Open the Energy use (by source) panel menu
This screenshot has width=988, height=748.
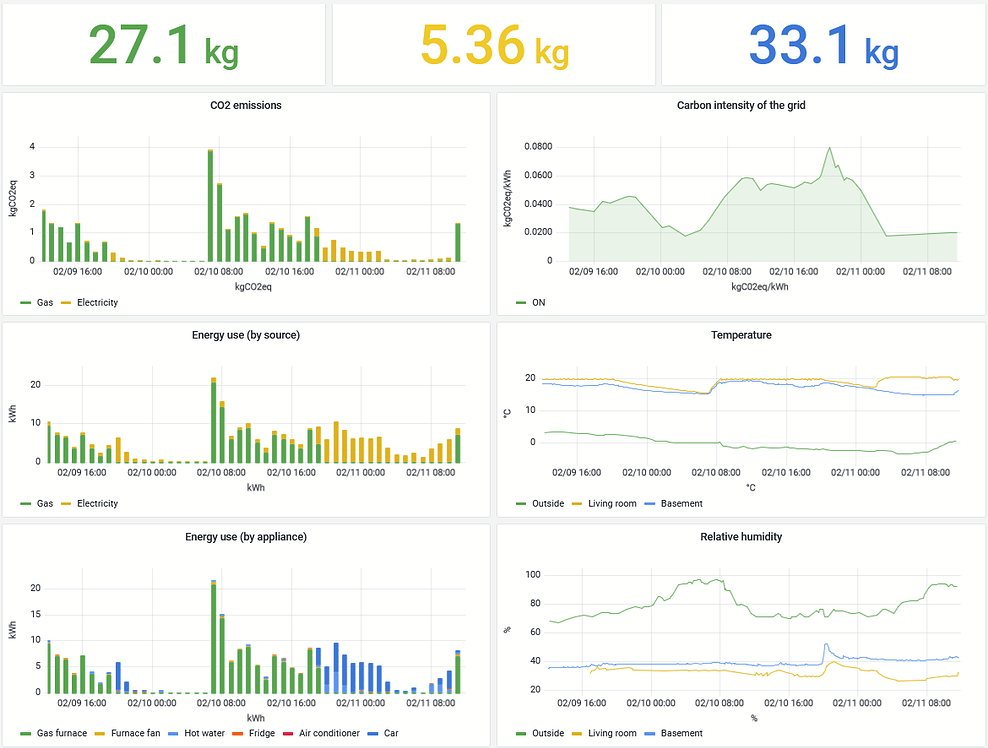coord(247,335)
